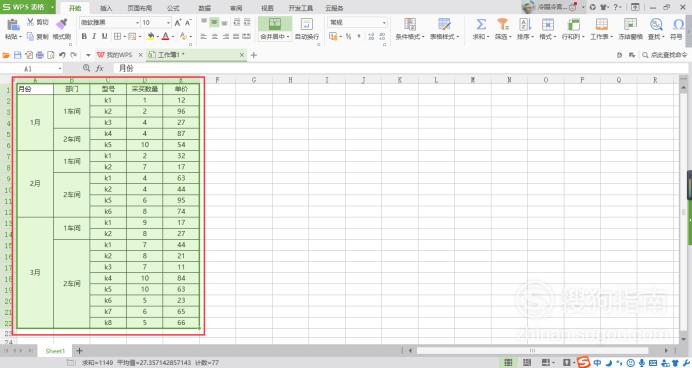
Task: Toggle center text alignment
Action: click(214, 37)
